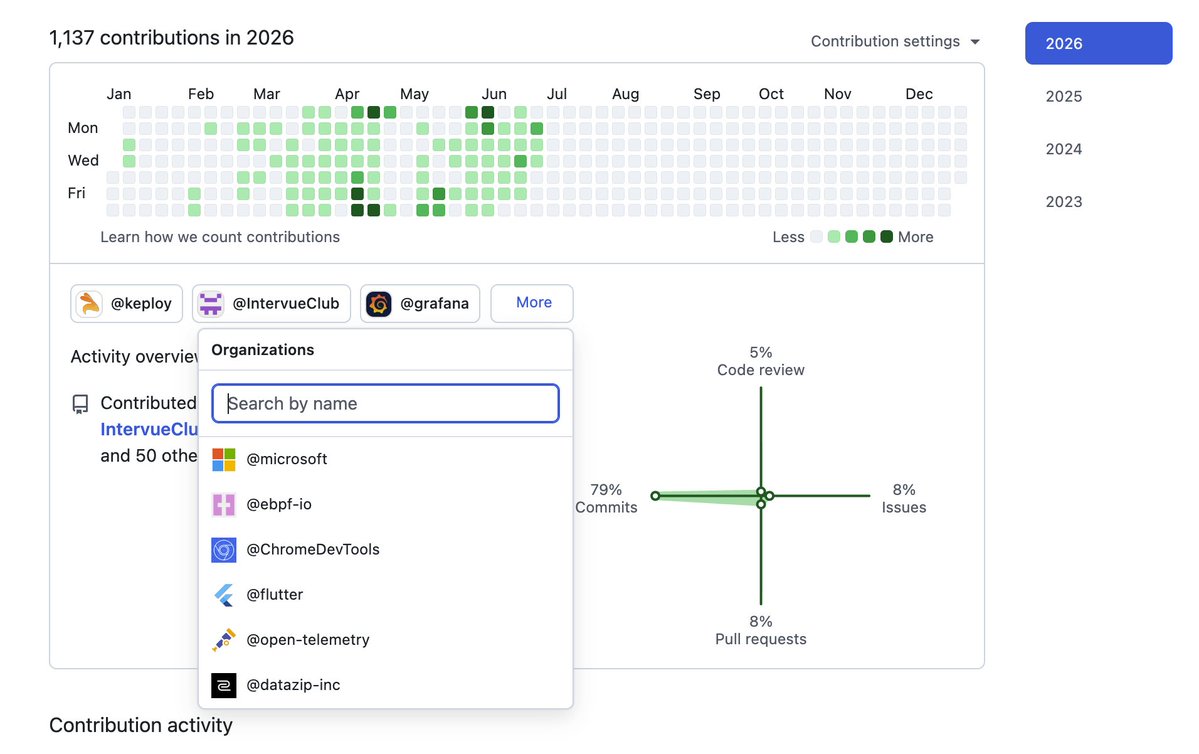Image resolution: width=1199 pixels, height=754 pixels.
Task: Click the Jan month label on graph
Action: (x=119, y=94)
